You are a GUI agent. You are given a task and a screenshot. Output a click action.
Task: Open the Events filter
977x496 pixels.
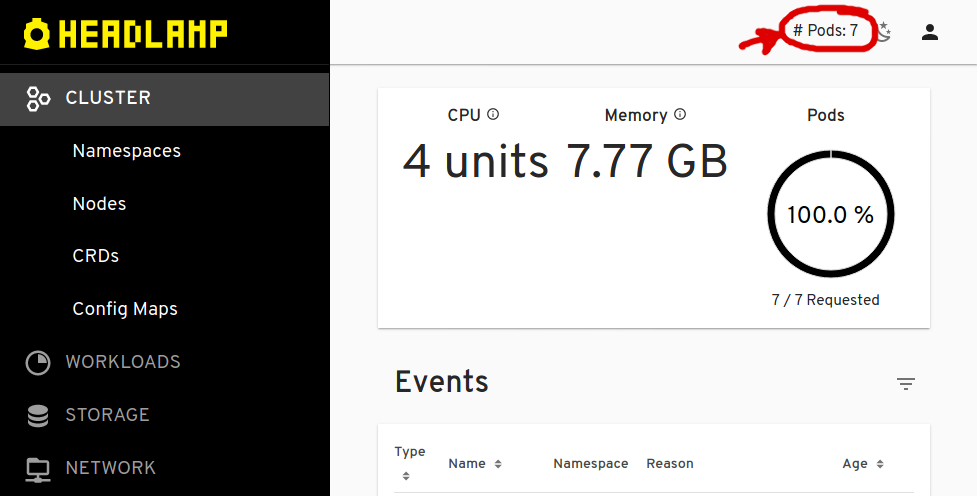(906, 383)
